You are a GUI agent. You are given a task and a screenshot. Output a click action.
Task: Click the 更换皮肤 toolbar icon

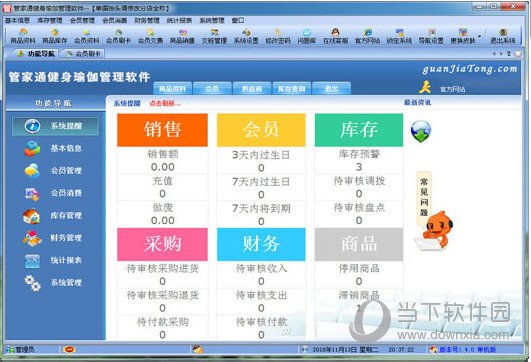(463, 36)
